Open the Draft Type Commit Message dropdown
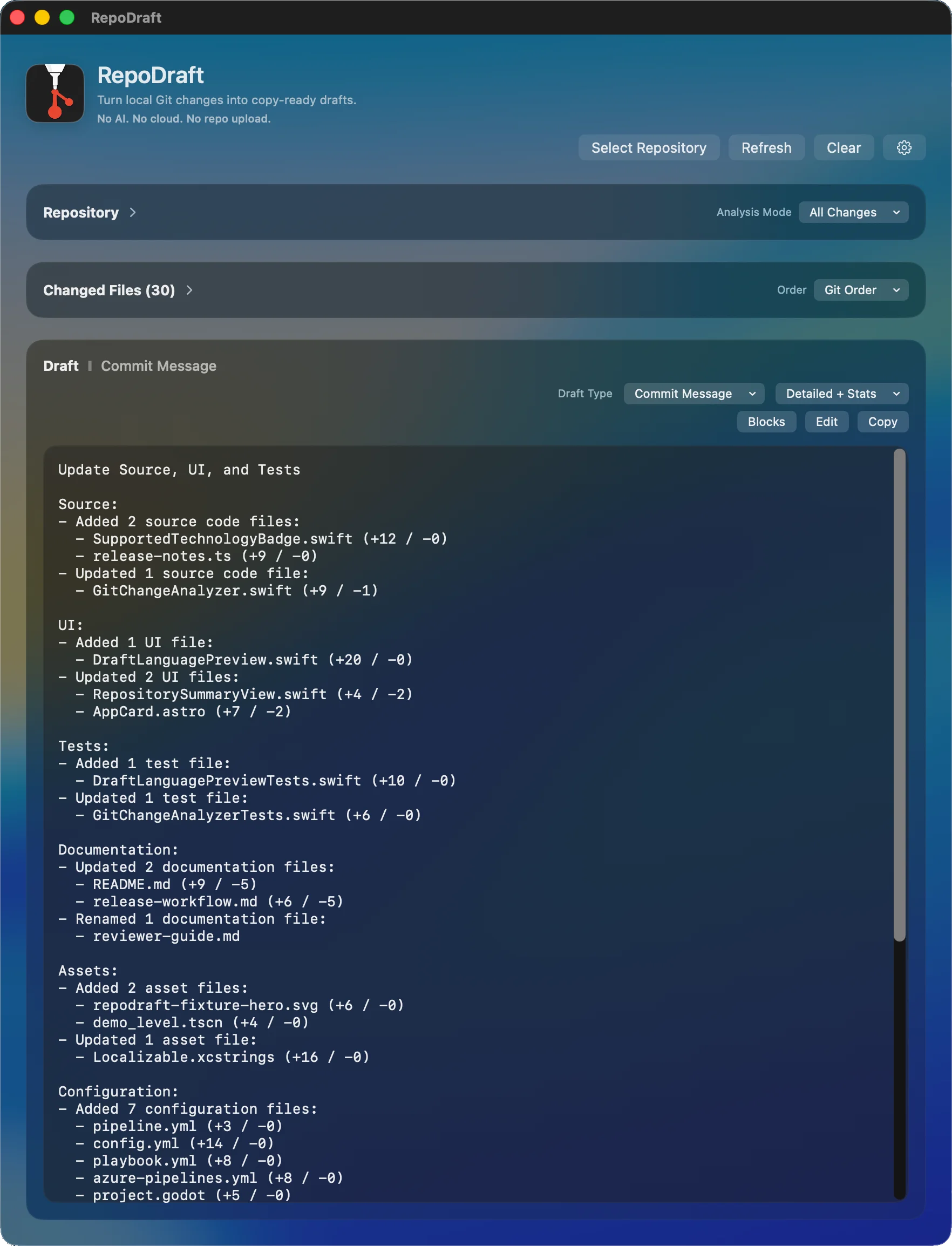 click(693, 394)
